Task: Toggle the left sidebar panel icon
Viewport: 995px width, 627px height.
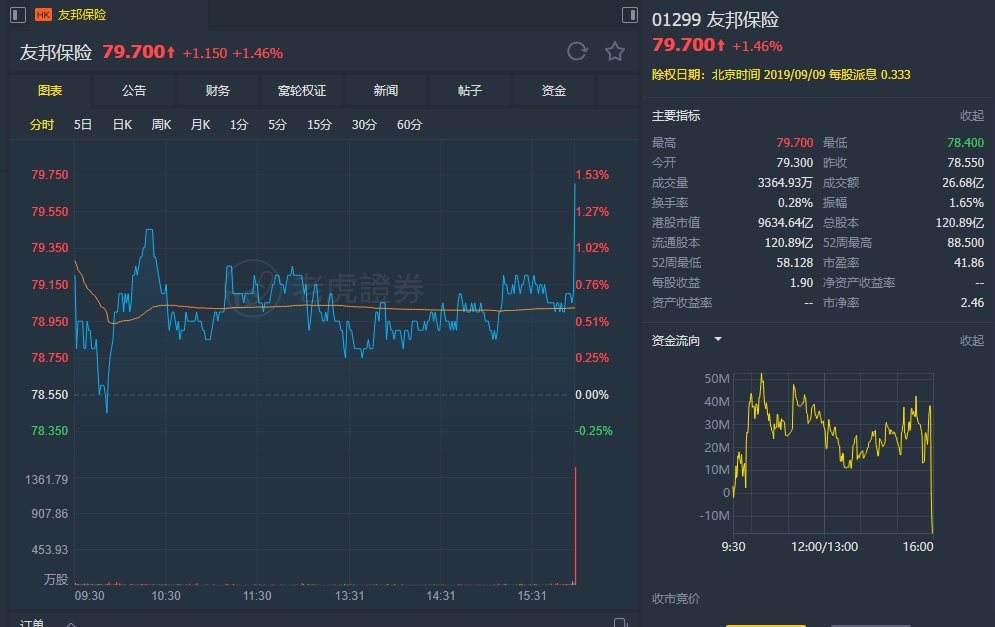Action: [x=18, y=15]
